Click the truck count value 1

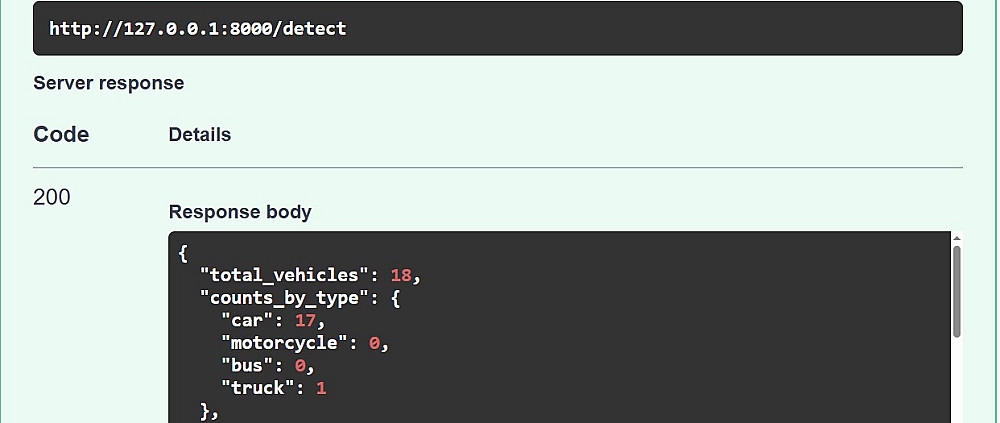pos(321,388)
